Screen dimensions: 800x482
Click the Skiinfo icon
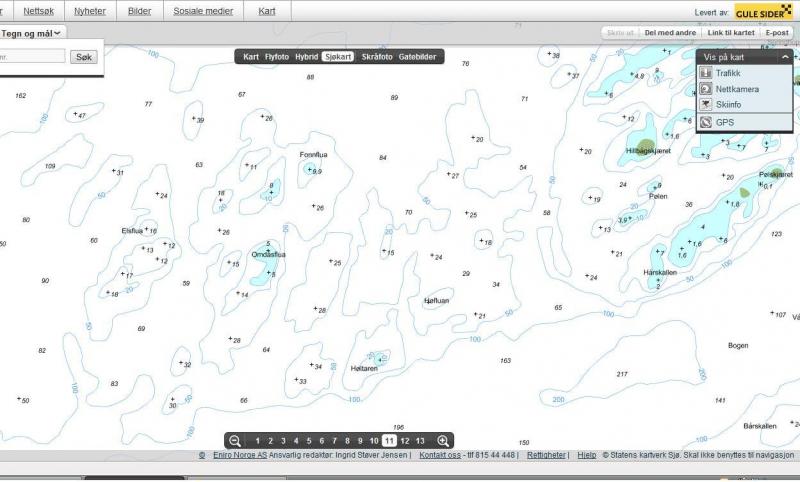click(x=706, y=104)
